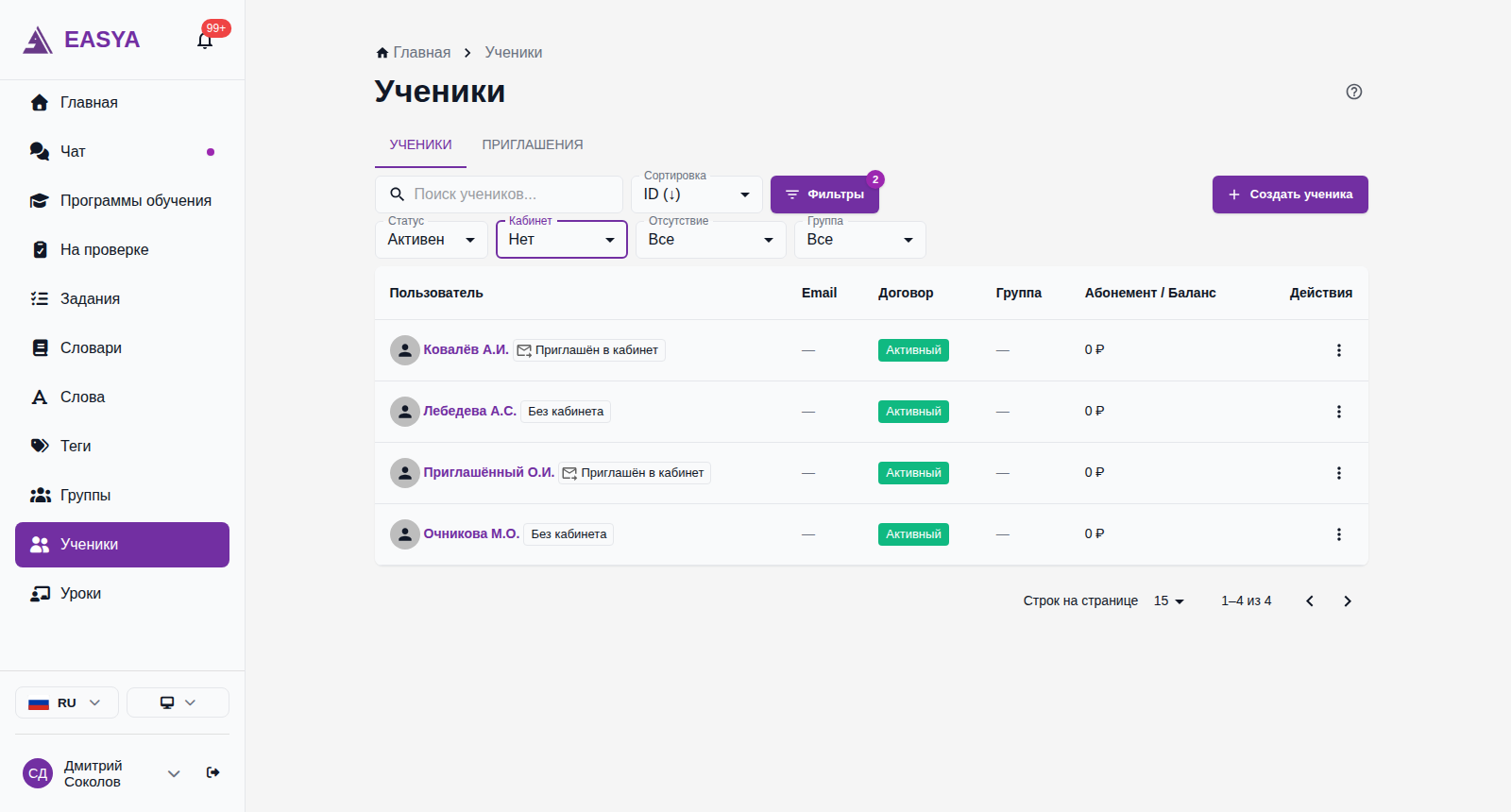Go to previous page arrow
1511x812 pixels.
[1310, 601]
